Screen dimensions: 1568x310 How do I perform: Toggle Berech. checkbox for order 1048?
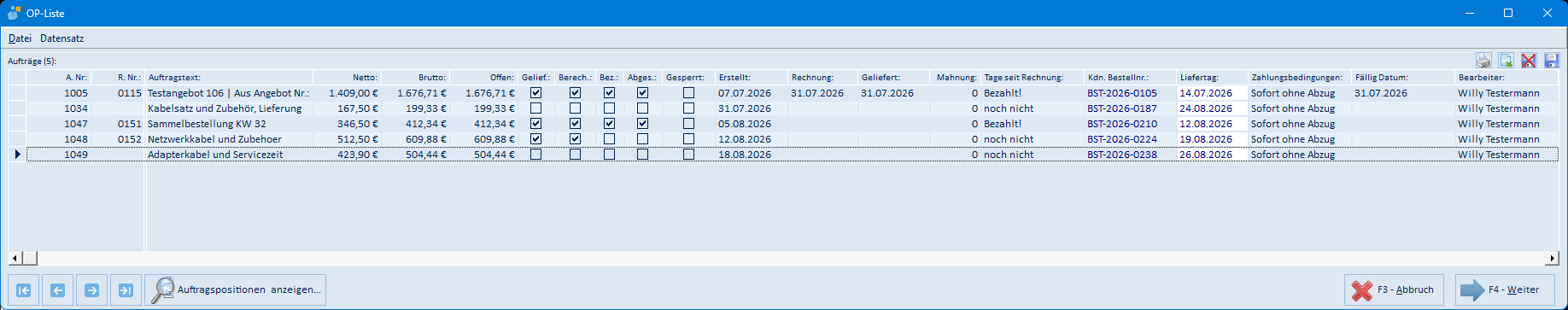point(575,139)
